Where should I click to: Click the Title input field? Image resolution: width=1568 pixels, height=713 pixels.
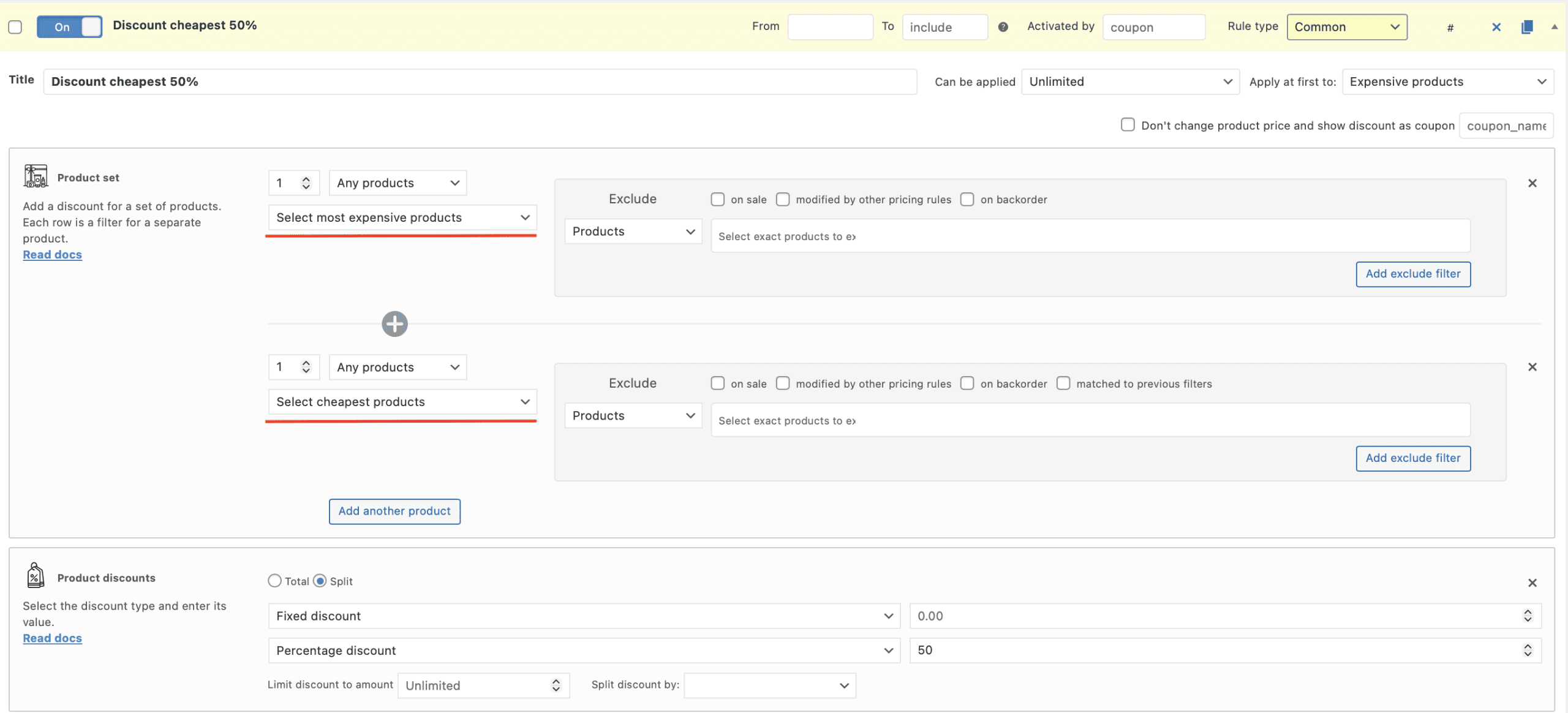click(480, 81)
